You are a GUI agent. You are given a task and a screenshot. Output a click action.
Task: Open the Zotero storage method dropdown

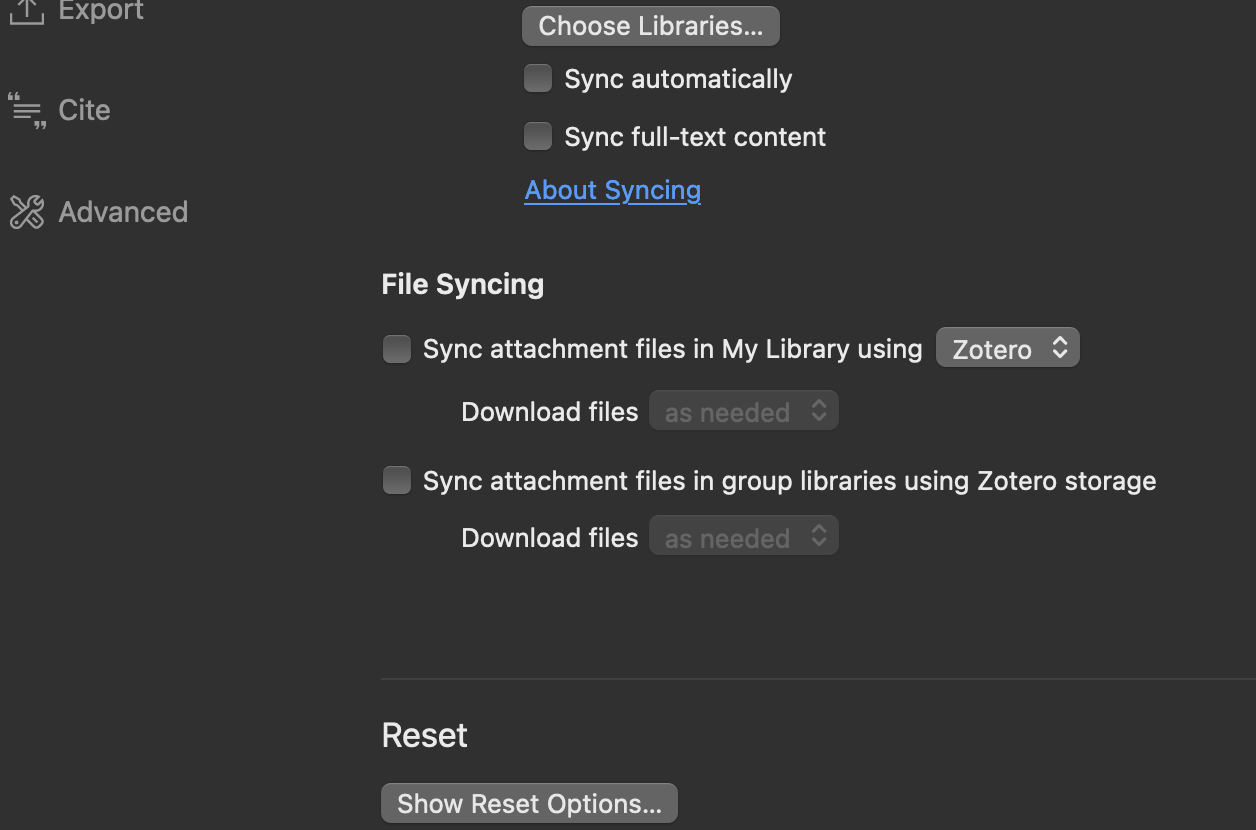pyautogui.click(x=1008, y=348)
